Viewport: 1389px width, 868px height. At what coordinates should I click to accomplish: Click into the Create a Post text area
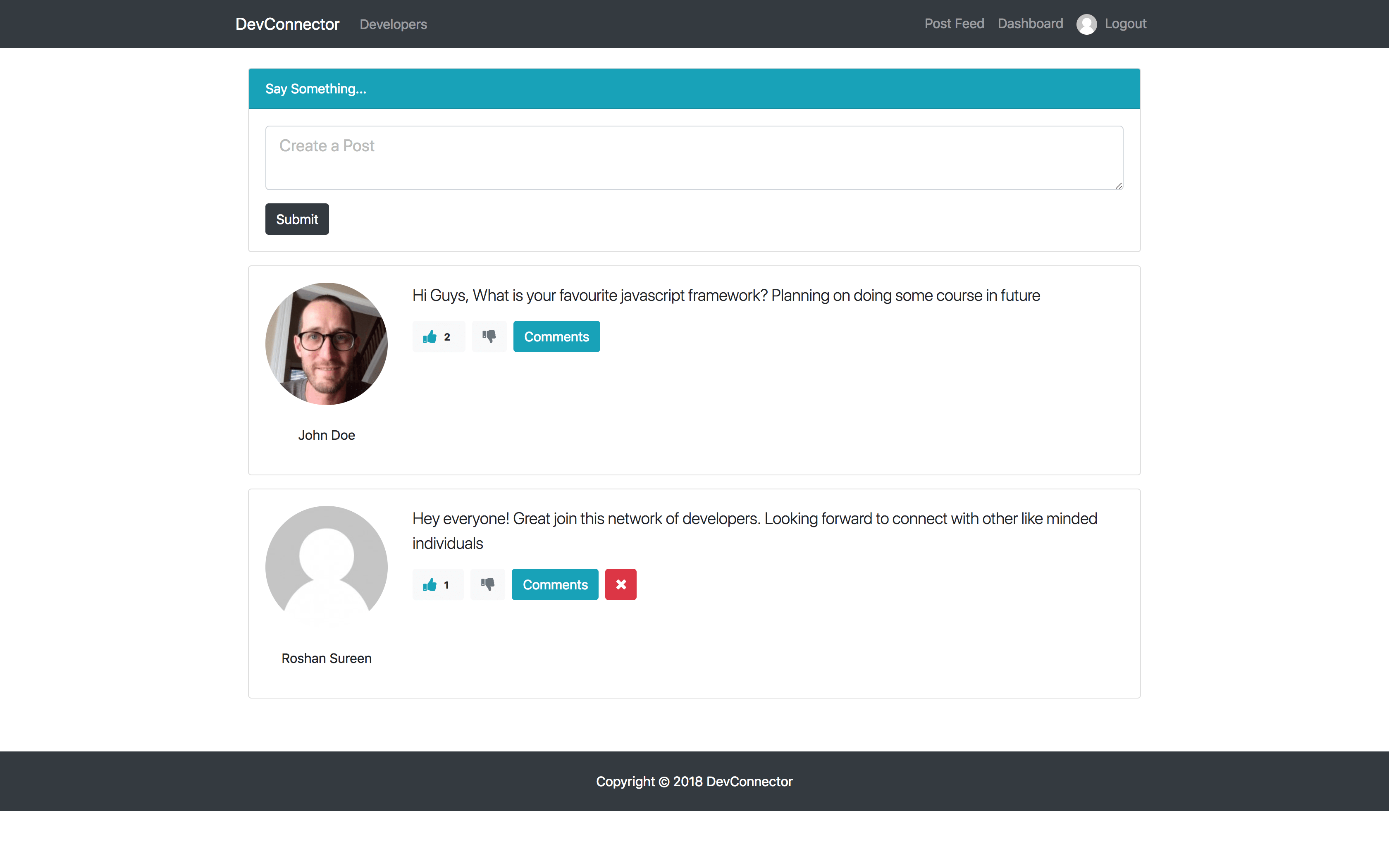[693, 158]
